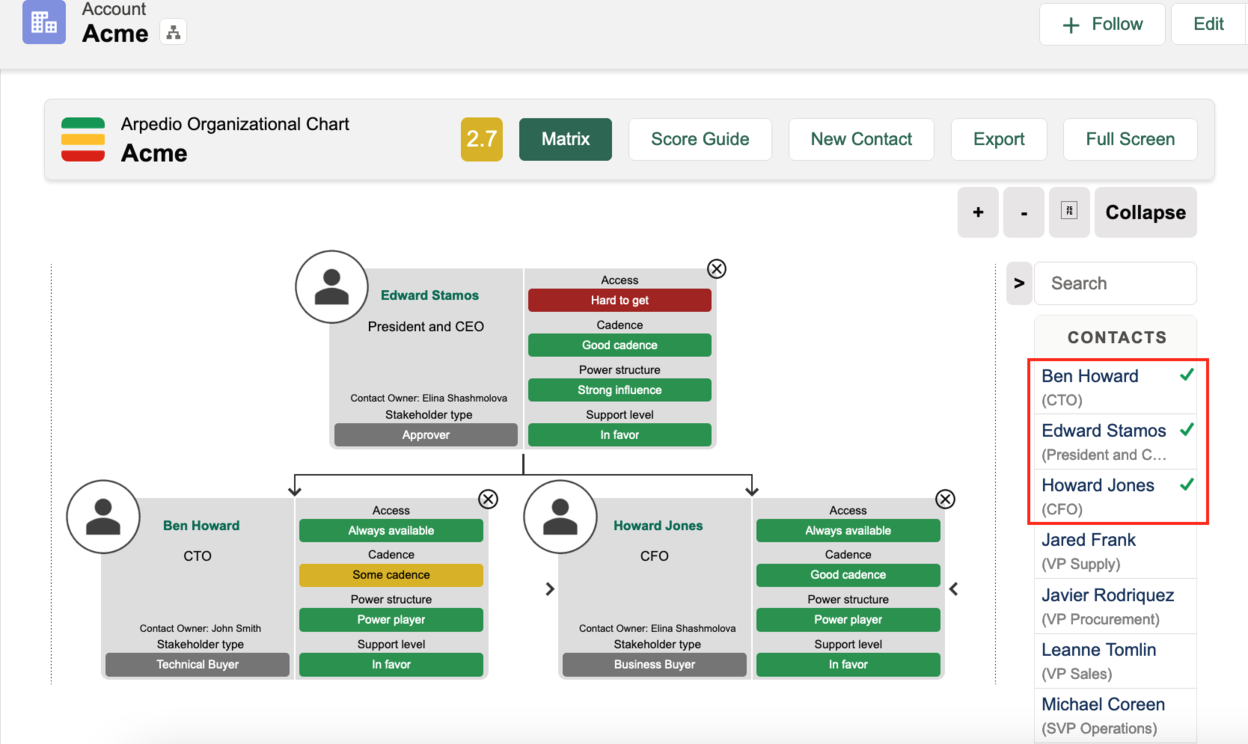This screenshot has height=744, width=1248.
Task: Click Edward Stamos 'In favor' support tag
Action: pyautogui.click(x=620, y=435)
